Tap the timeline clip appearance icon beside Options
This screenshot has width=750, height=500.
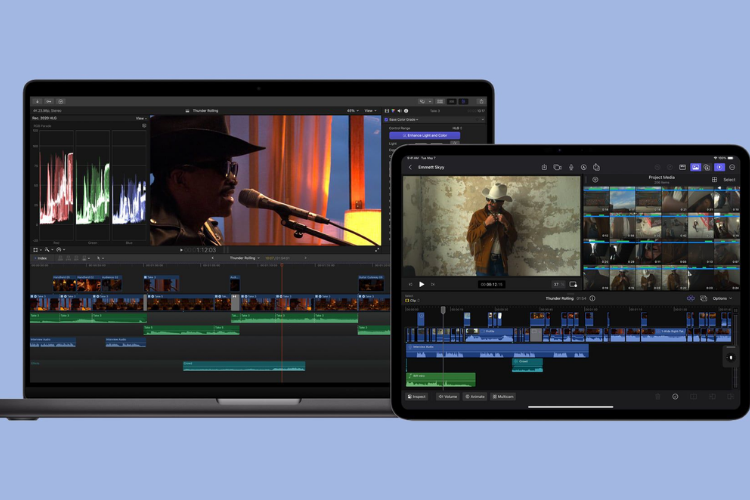(703, 298)
